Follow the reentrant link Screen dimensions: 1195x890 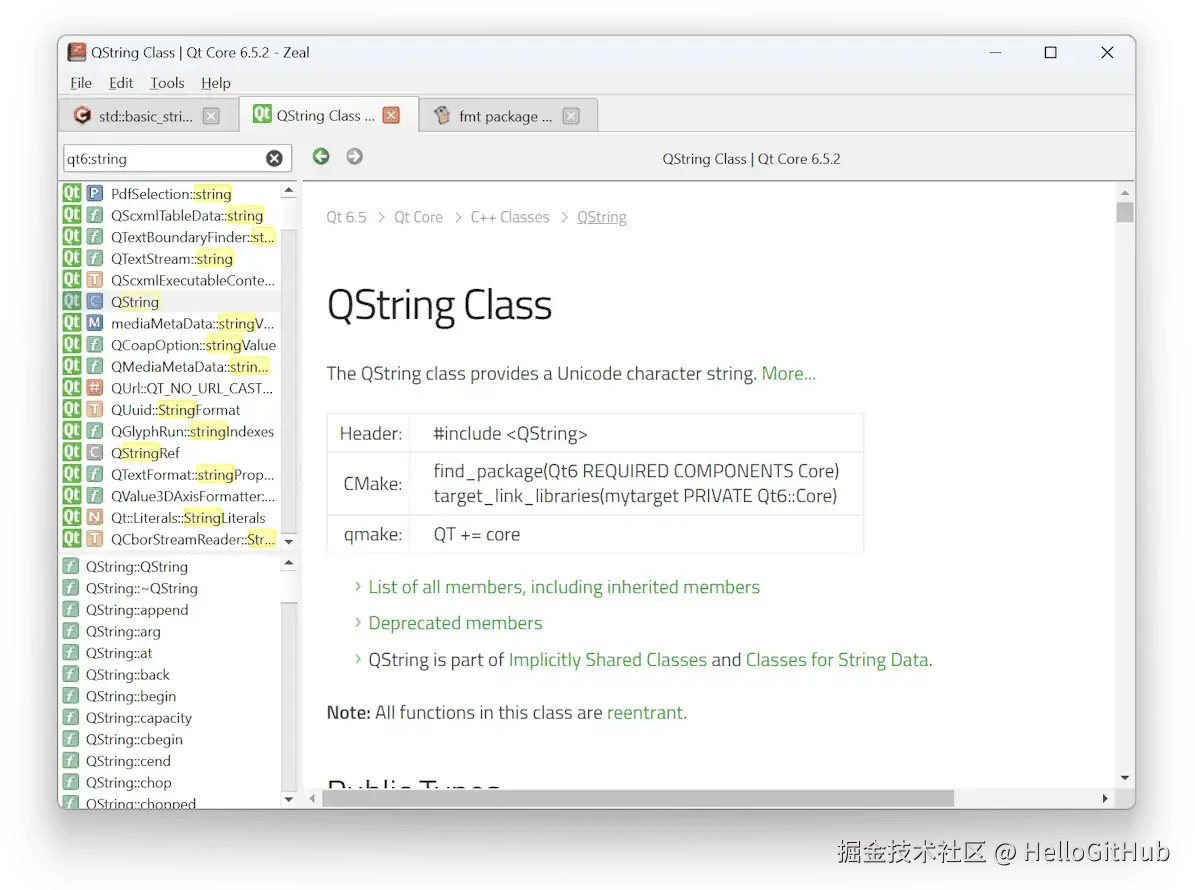[x=645, y=712]
